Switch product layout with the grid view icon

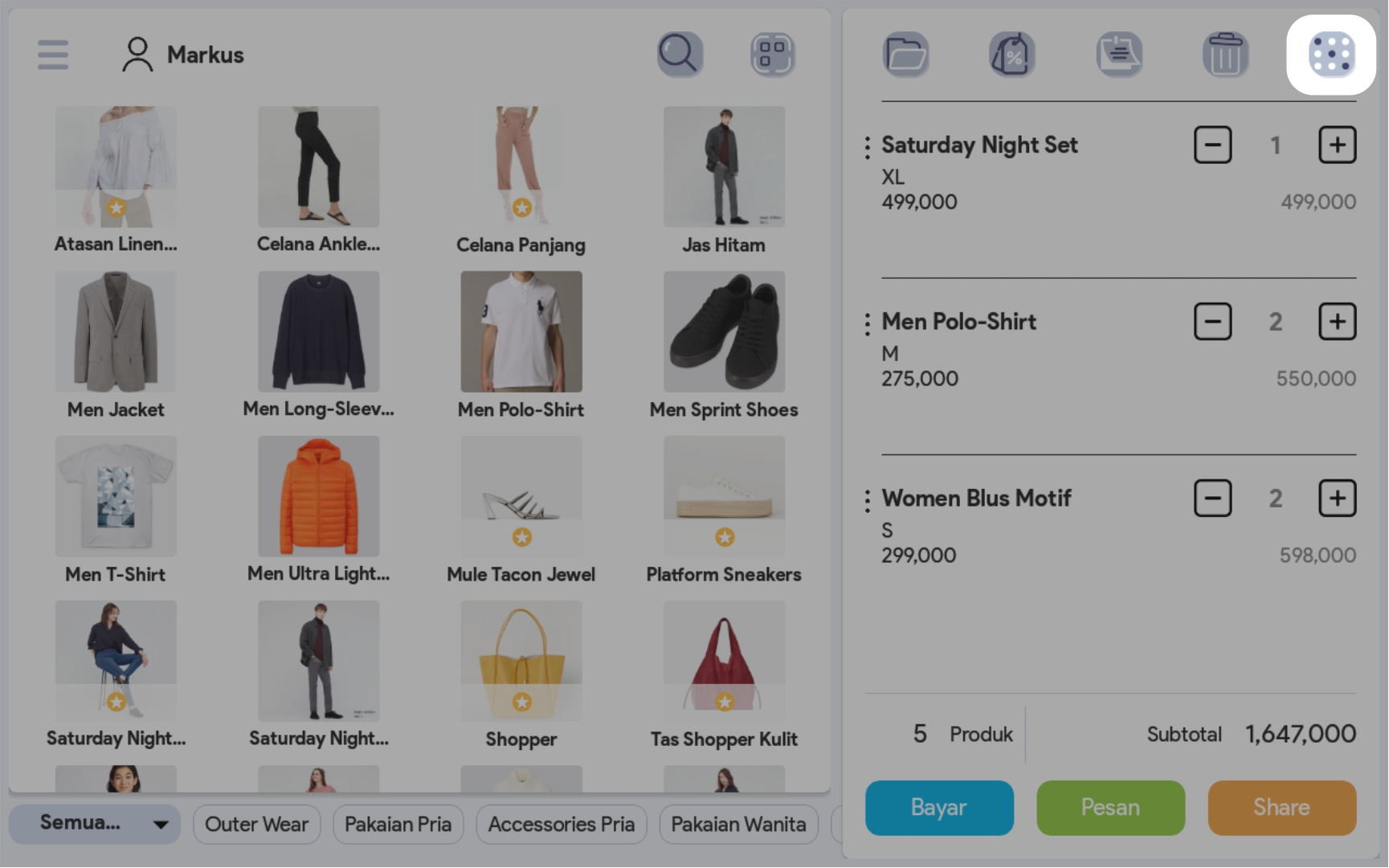coord(773,55)
